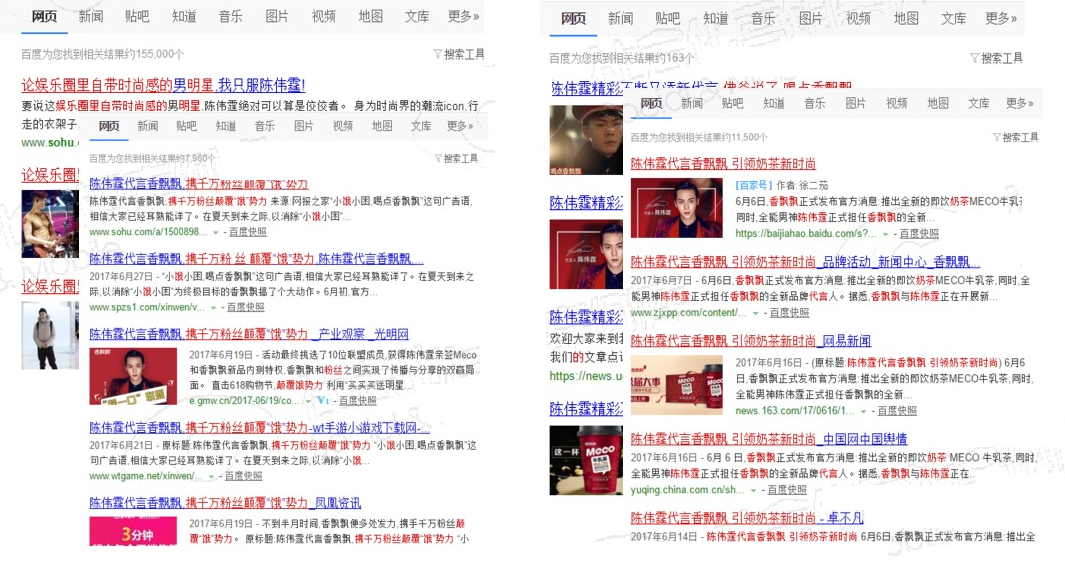Open 百度快照 beside www.spzs1.com/xinwen
The height and width of the screenshot is (567, 1065).
pos(245,308)
